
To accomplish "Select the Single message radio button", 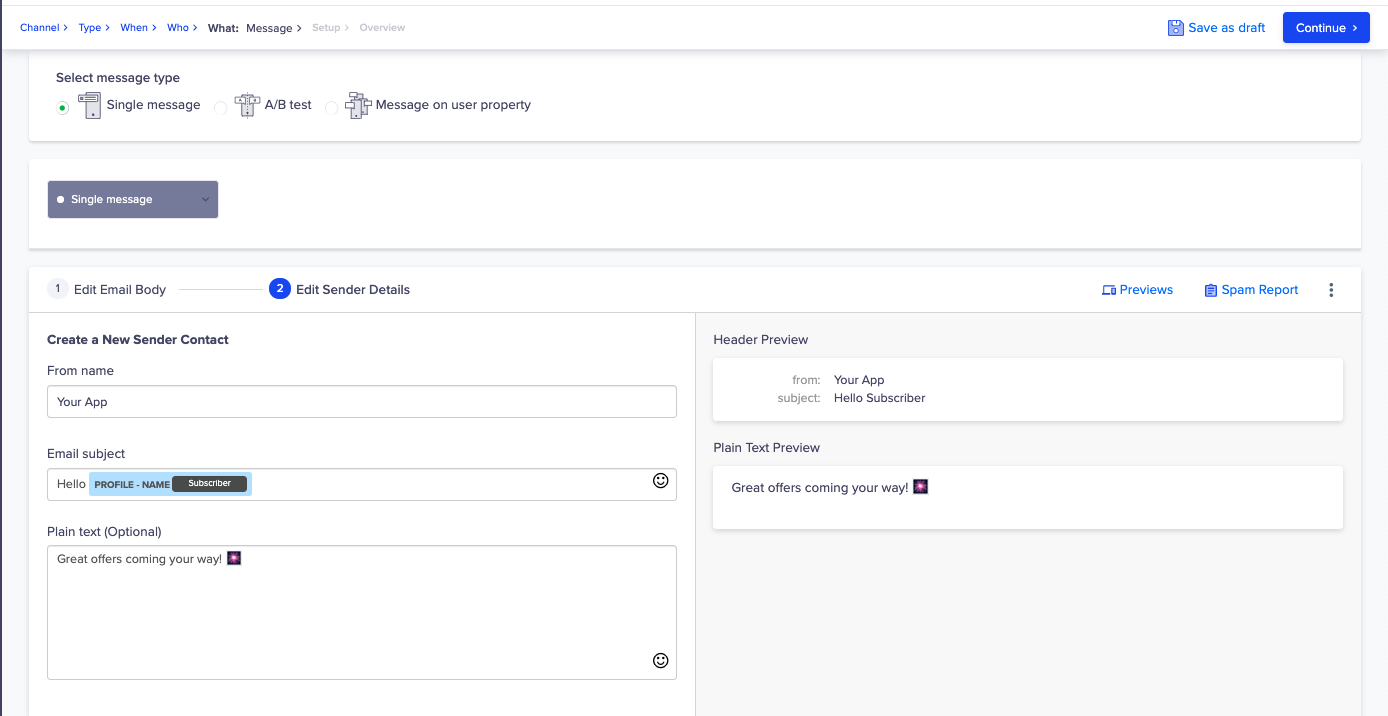I will [x=63, y=108].
